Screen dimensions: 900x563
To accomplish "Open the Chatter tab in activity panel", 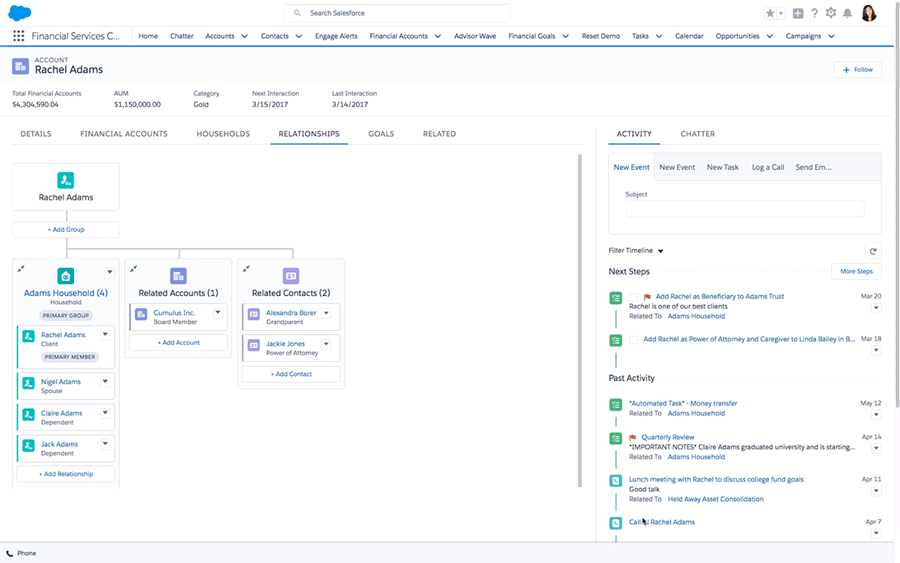I will tap(697, 134).
